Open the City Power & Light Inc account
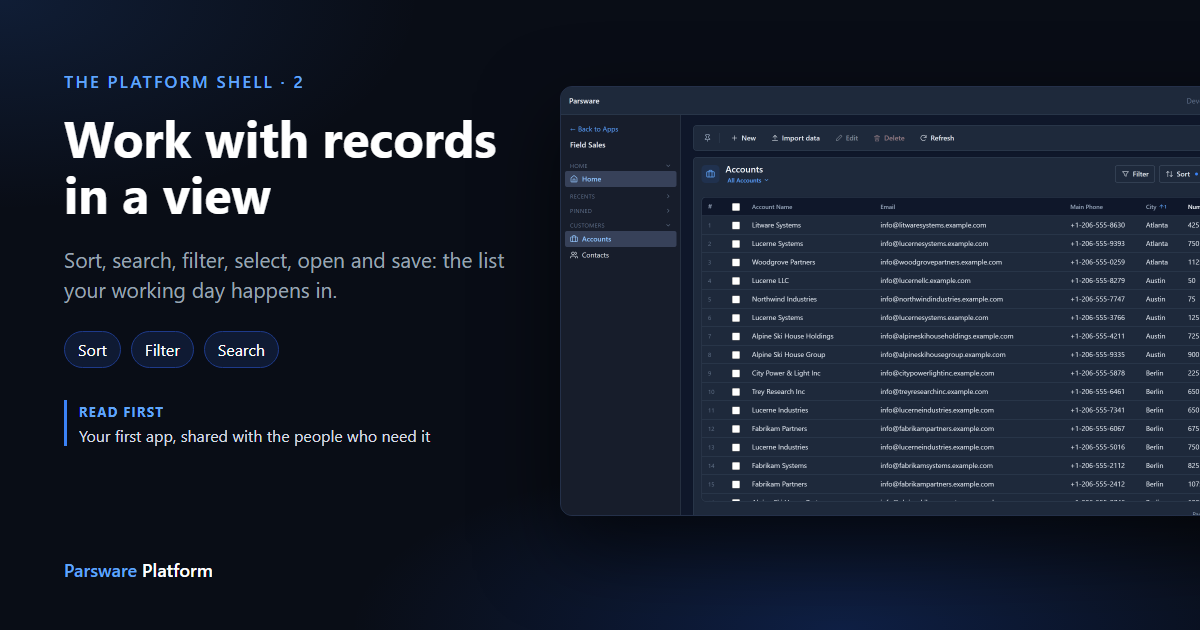 (786, 373)
